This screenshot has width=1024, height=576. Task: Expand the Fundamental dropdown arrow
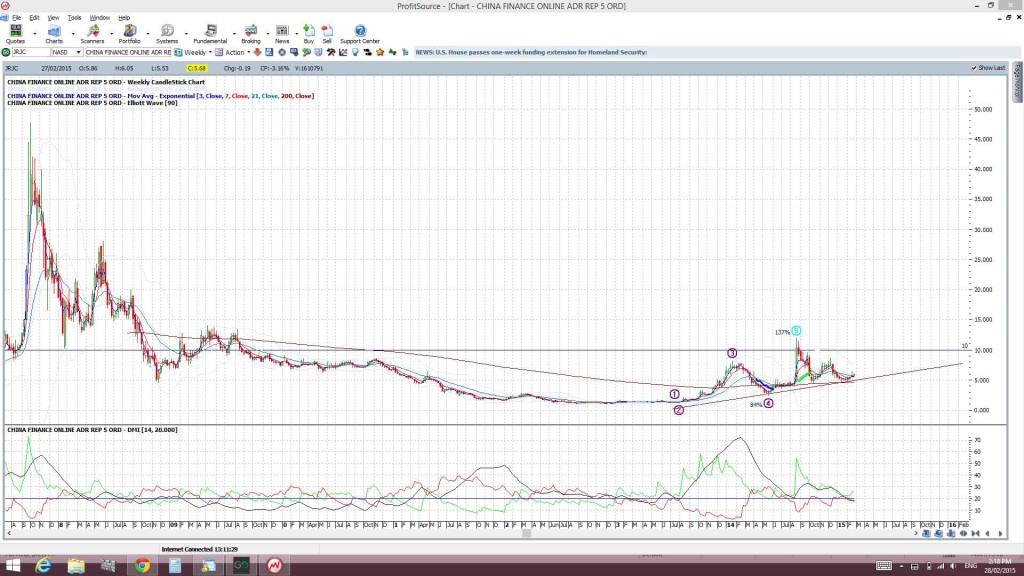234,34
